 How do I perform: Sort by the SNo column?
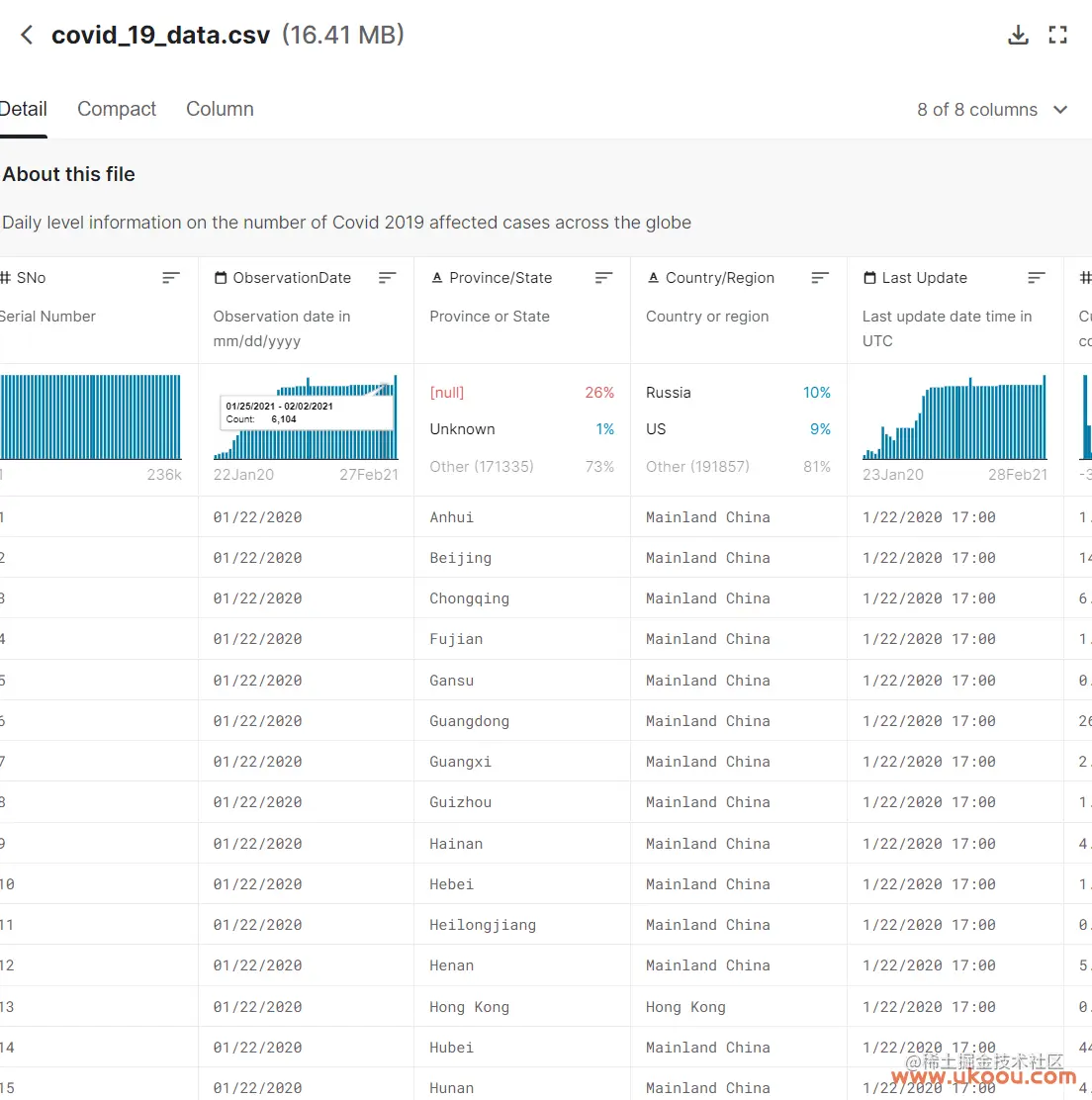pos(171,278)
